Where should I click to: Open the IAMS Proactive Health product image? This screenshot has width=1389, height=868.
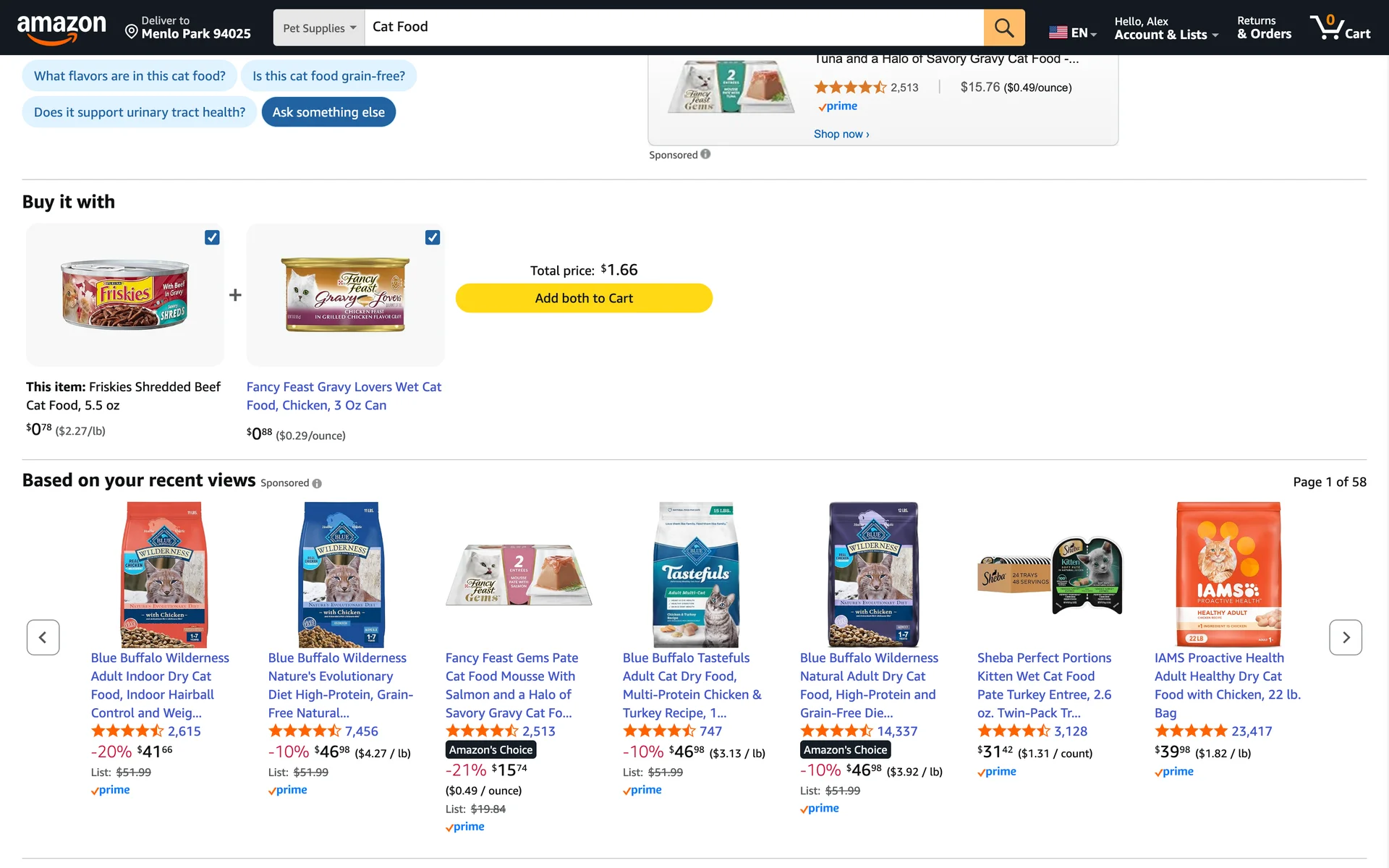(x=1228, y=574)
